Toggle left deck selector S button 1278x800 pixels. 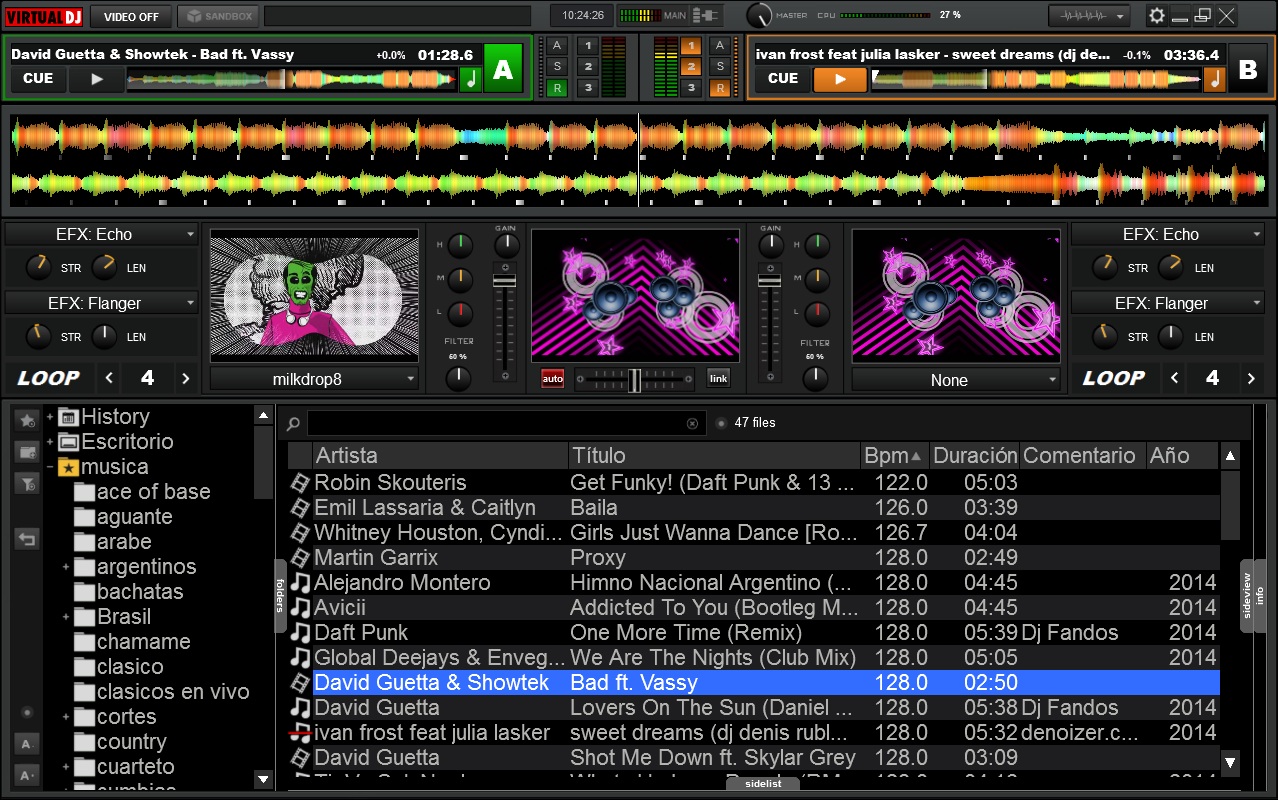pyautogui.click(x=557, y=67)
